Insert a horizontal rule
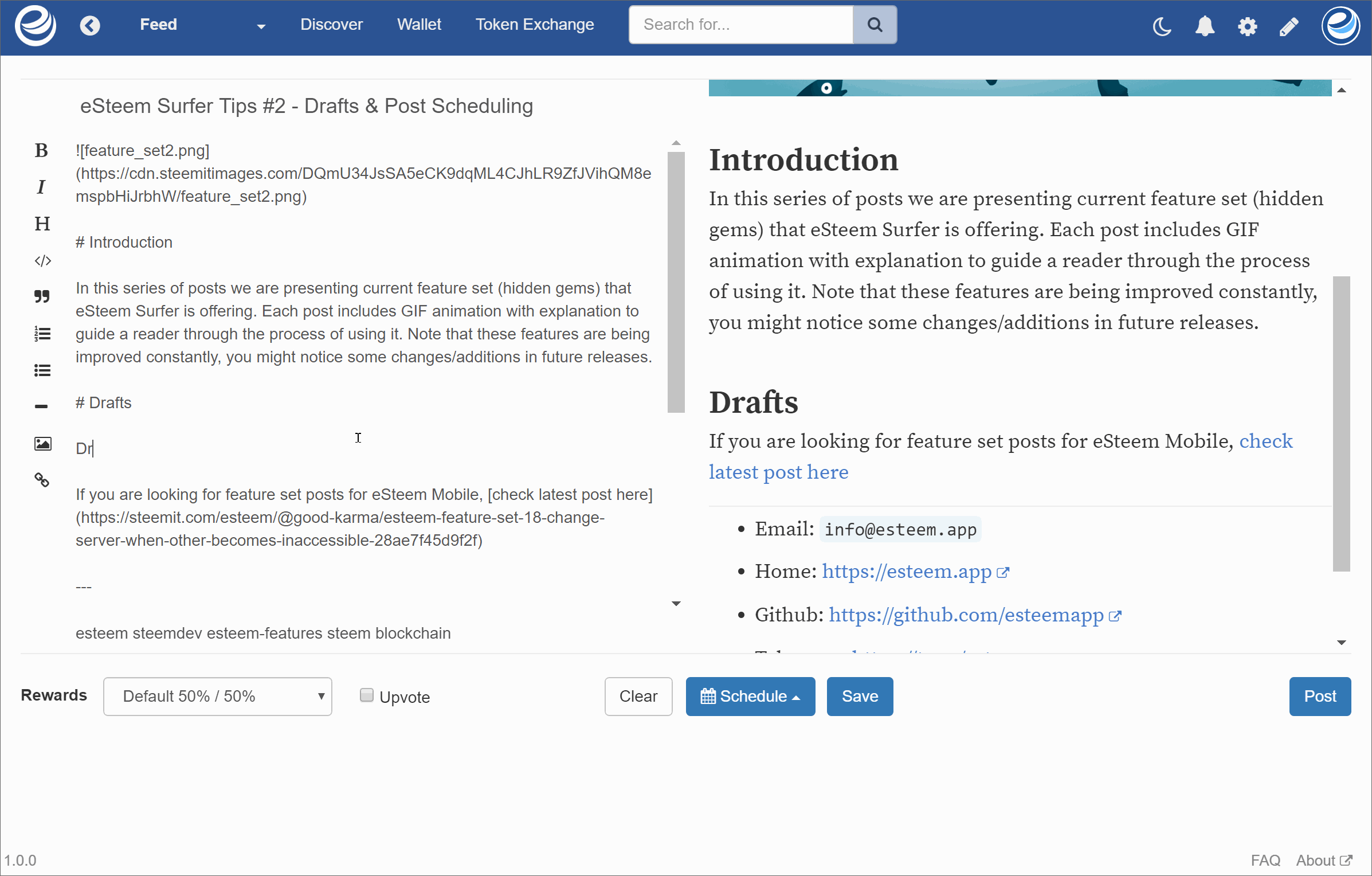 point(41,406)
